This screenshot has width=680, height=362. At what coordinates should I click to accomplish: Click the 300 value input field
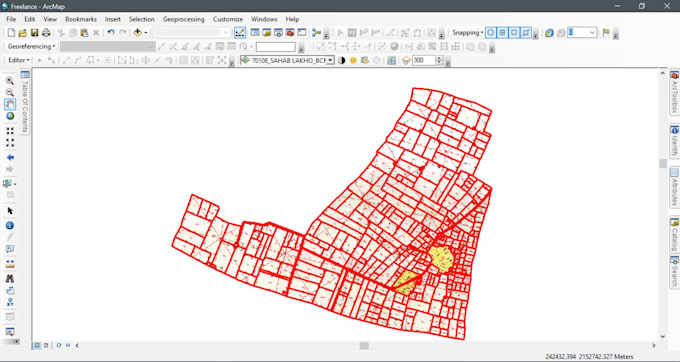pos(423,60)
